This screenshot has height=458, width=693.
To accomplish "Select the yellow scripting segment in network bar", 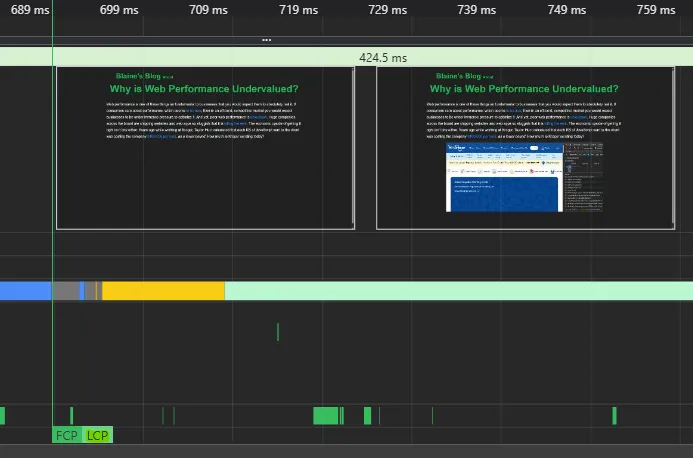I will pos(164,291).
